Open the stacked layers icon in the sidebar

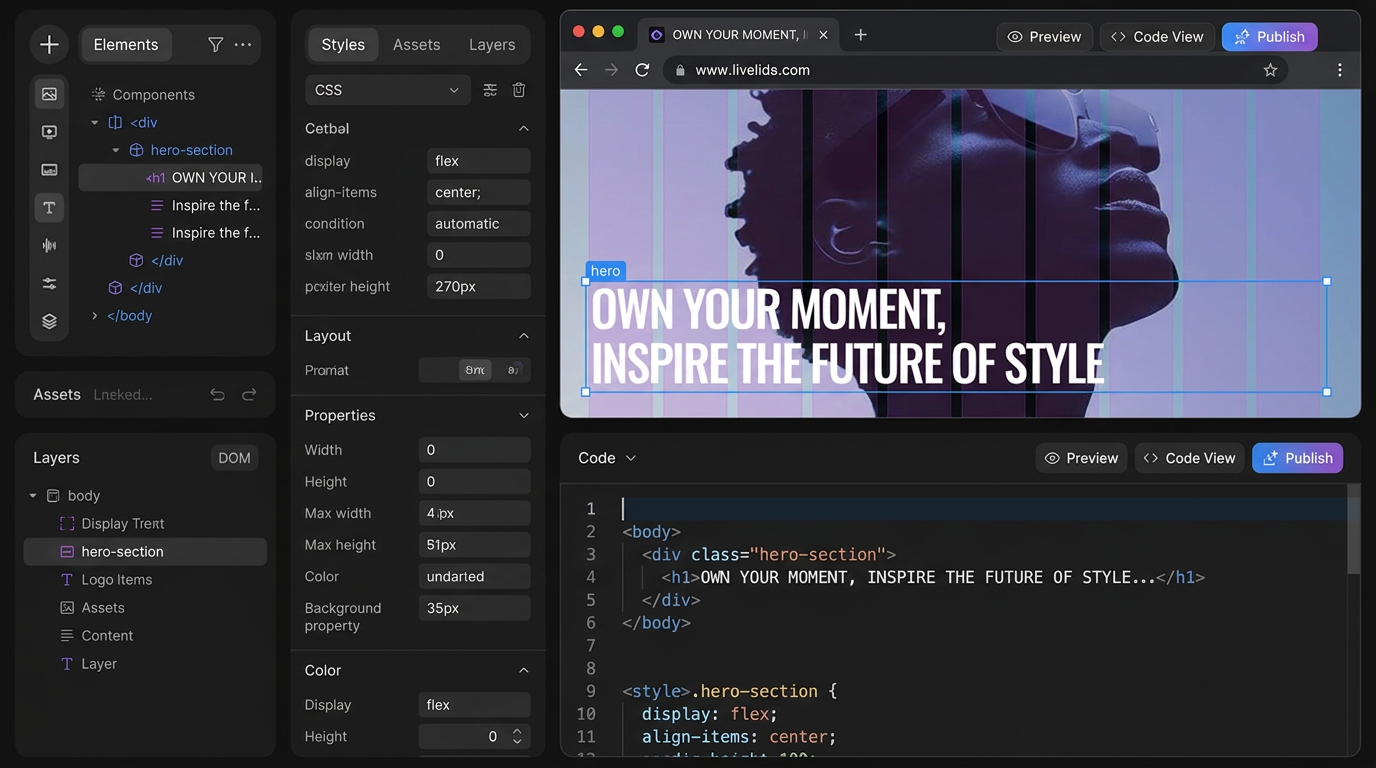[x=49, y=322]
